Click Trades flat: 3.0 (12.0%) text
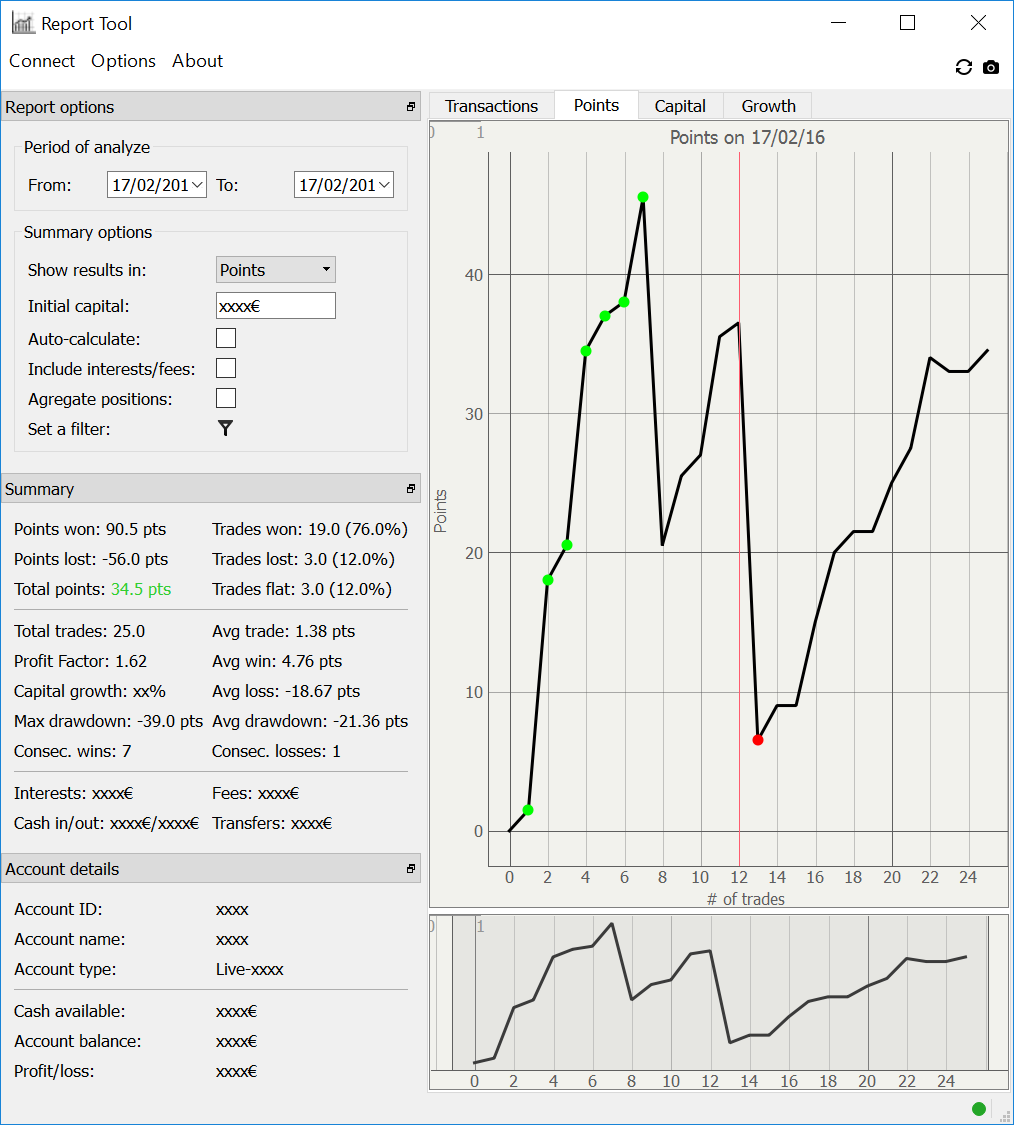Image resolution: width=1014 pixels, height=1125 pixels. [302, 589]
